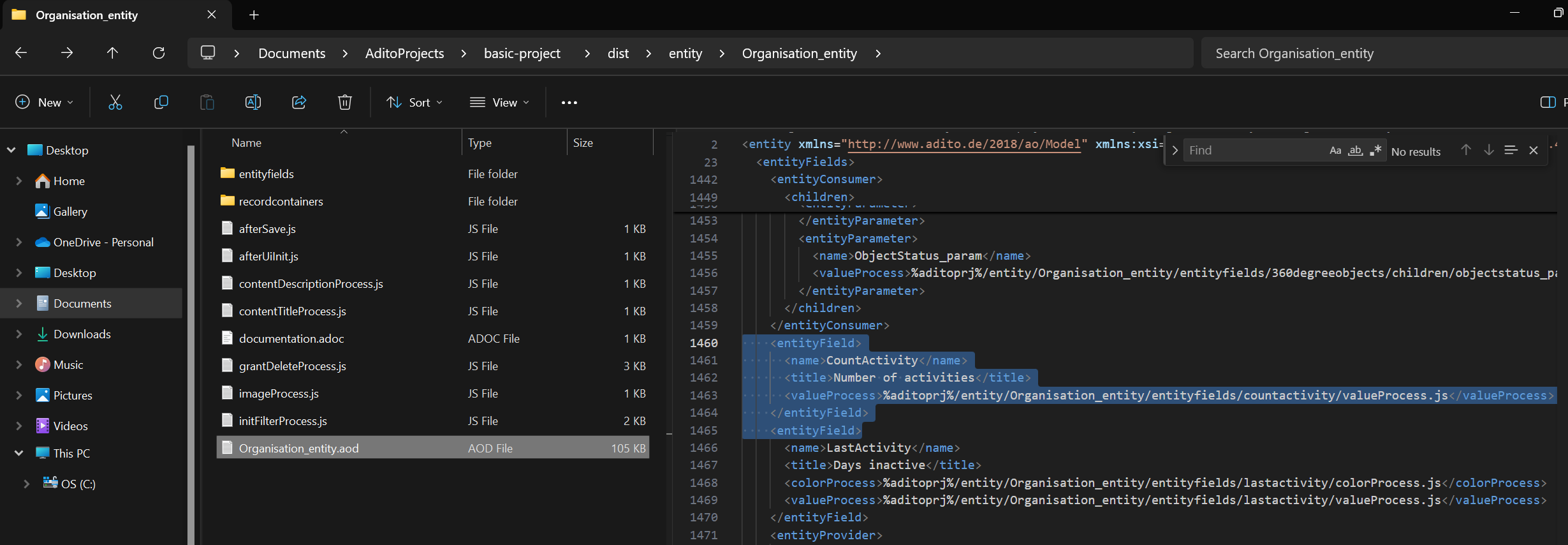Toggle the preview pane icon

click(x=1548, y=102)
